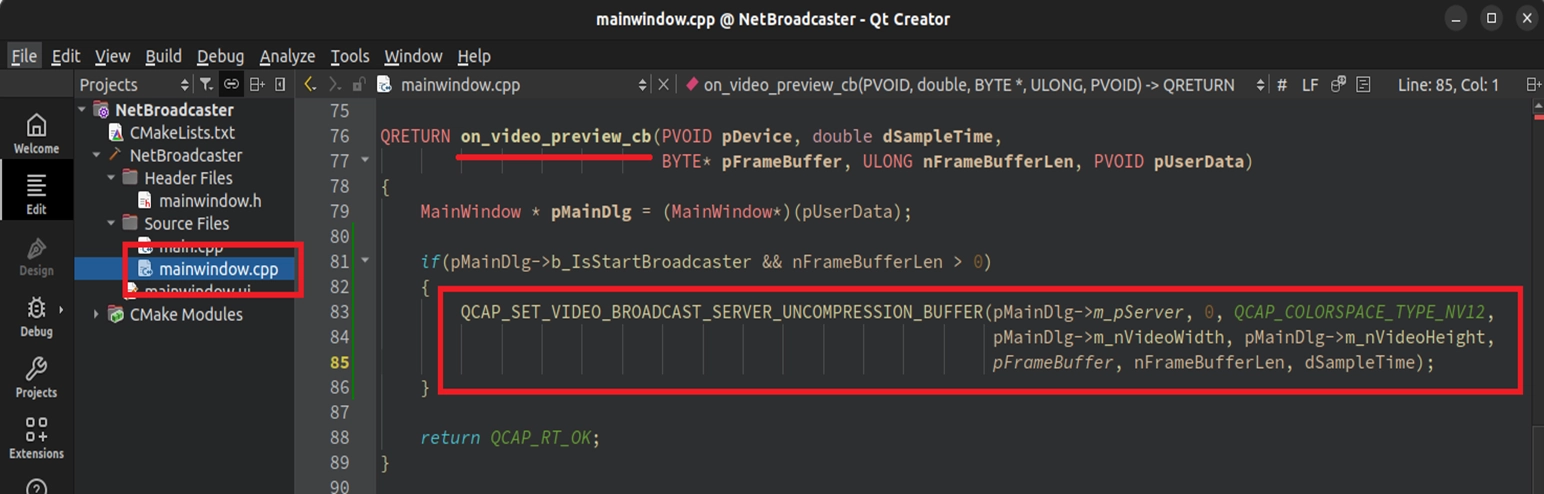Select mainwindow.cpp in Source Files
The width and height of the screenshot is (1544, 494).
click(x=218, y=269)
